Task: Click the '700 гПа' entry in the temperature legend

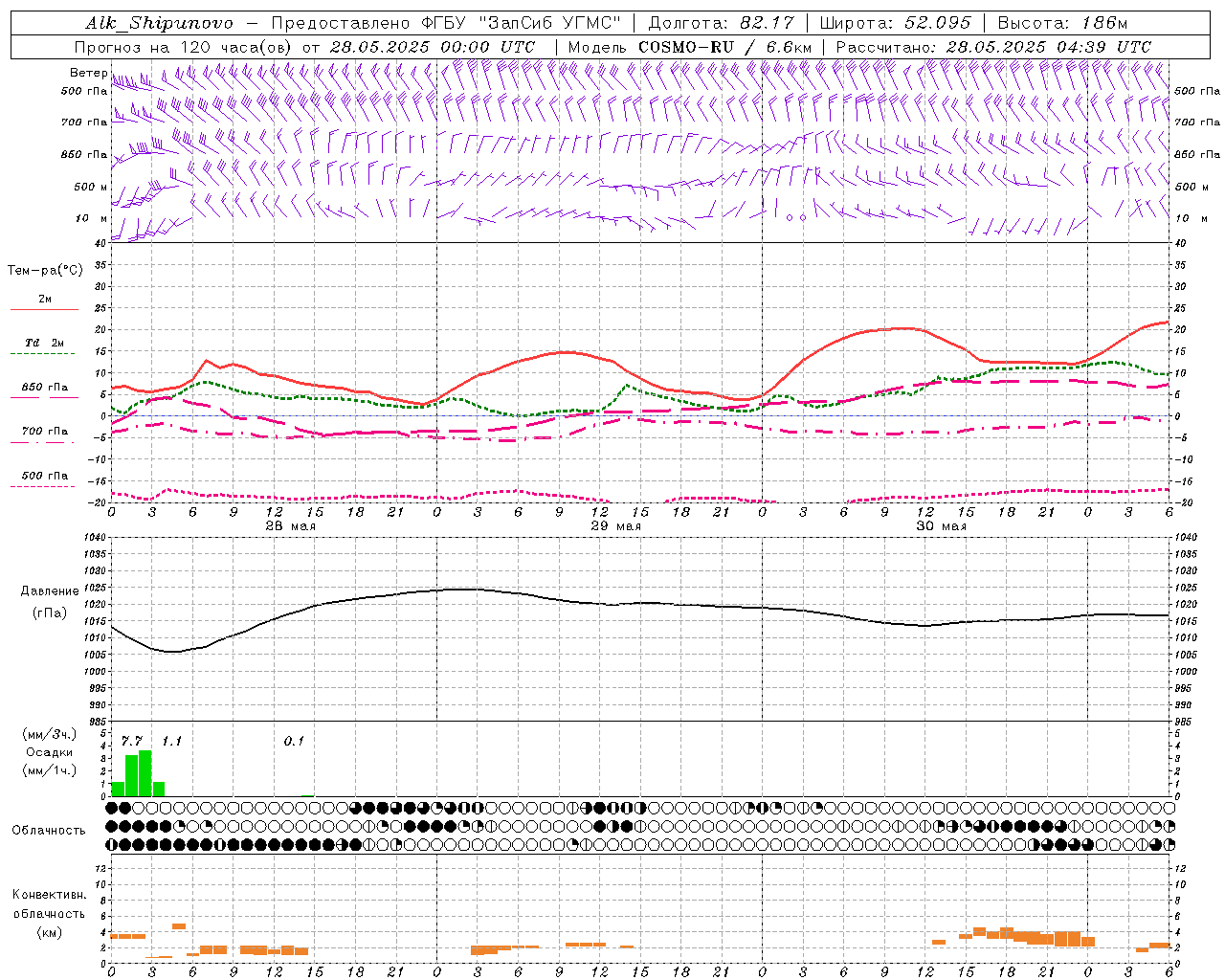Action: (45, 432)
